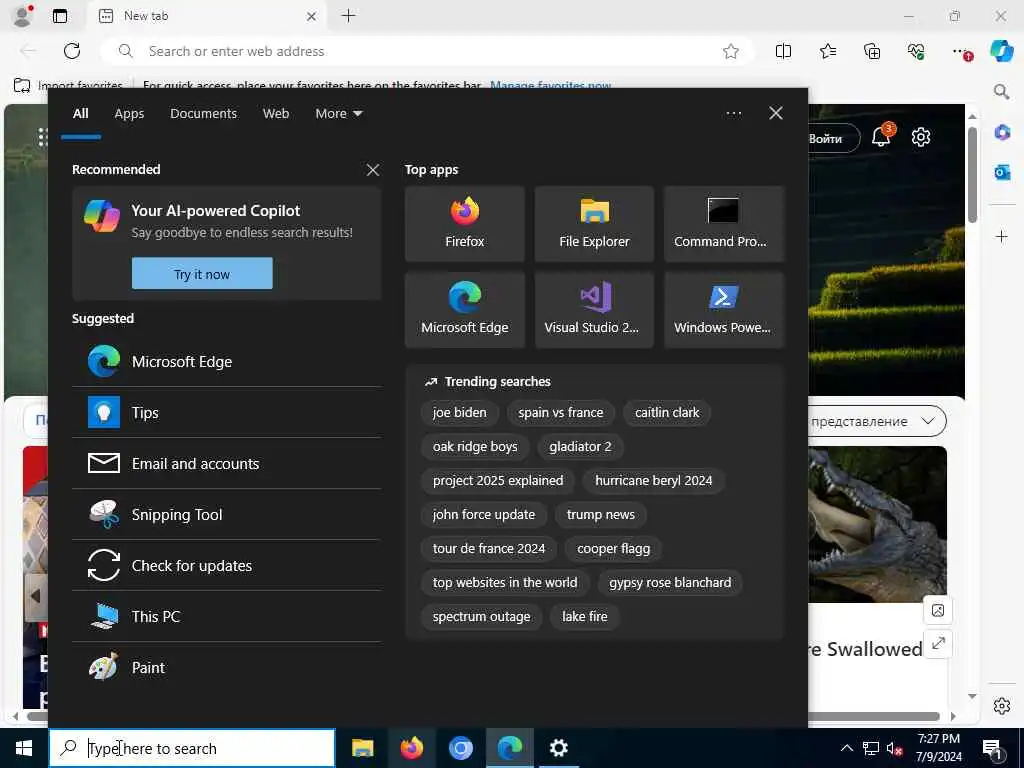Switch to Documents search tab

pyautogui.click(x=203, y=114)
